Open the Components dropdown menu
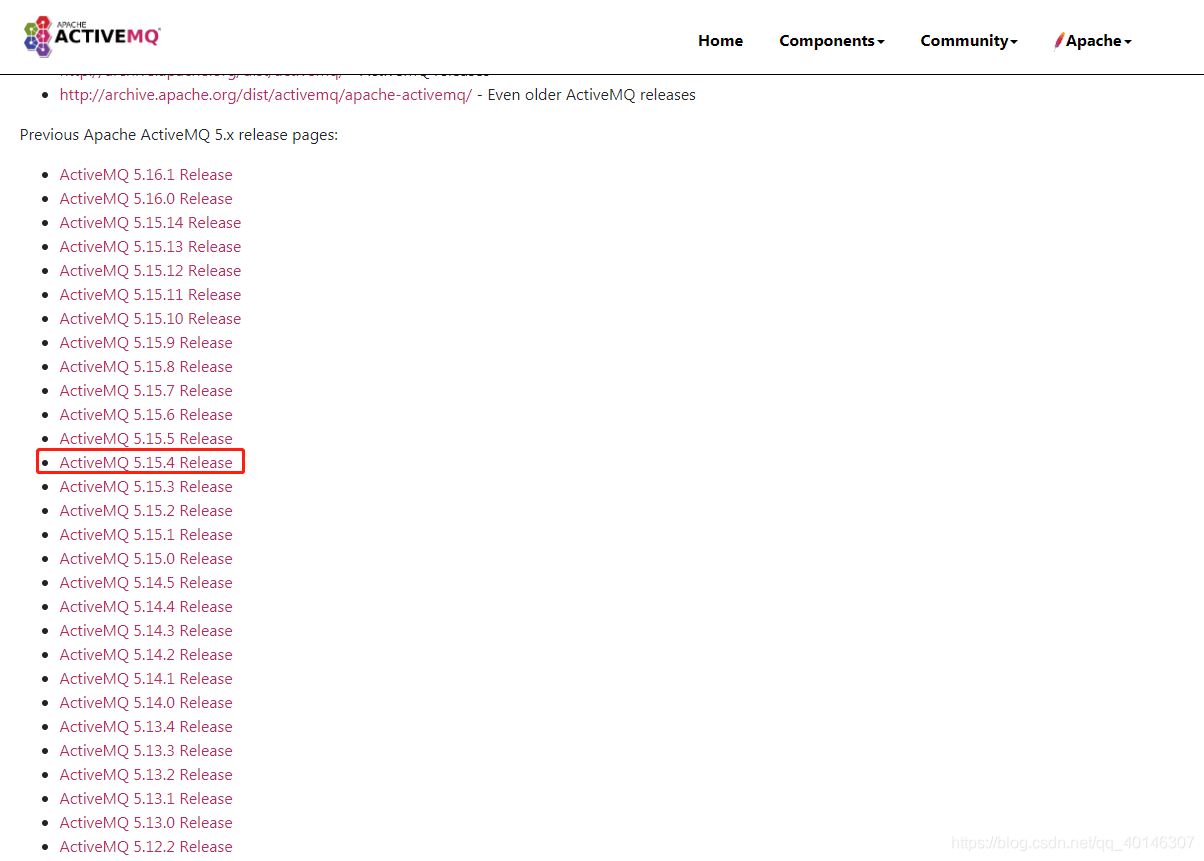 832,41
